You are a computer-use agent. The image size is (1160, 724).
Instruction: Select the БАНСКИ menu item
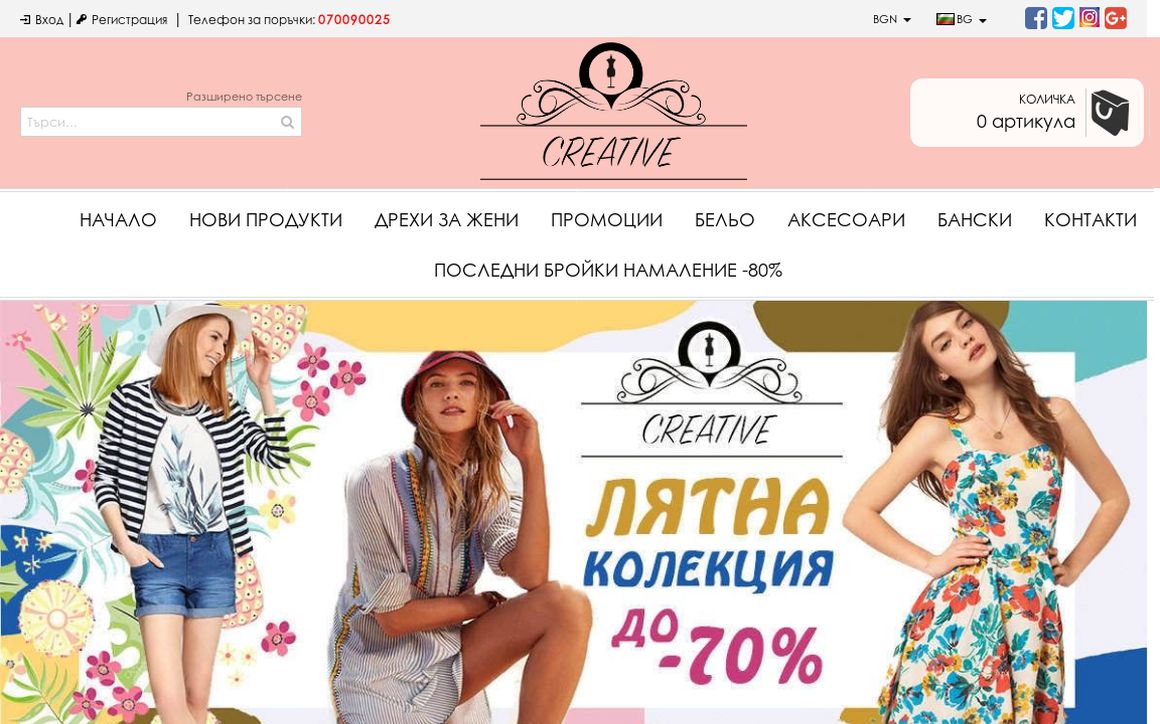(974, 220)
